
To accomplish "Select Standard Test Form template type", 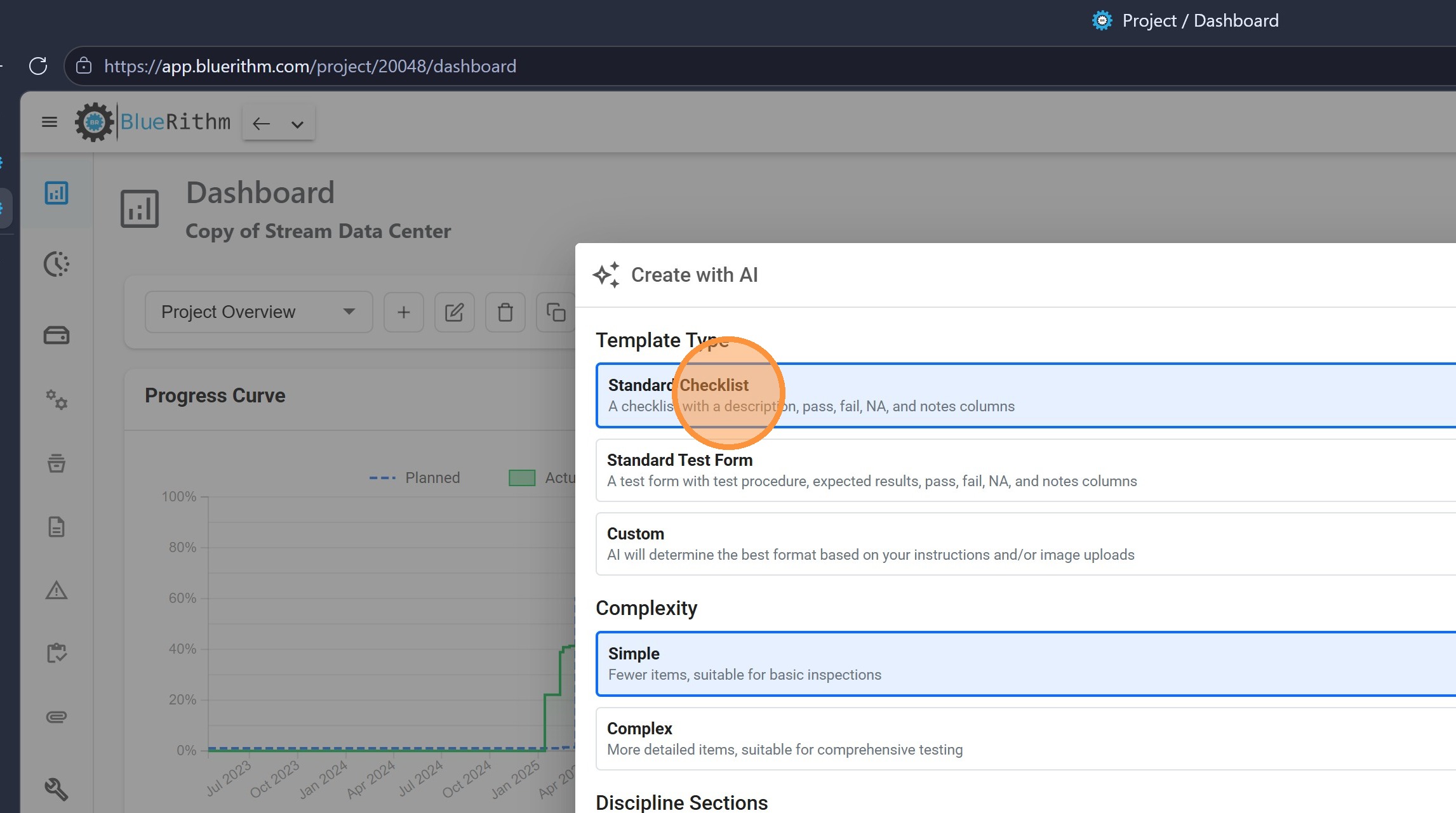I will [1025, 470].
